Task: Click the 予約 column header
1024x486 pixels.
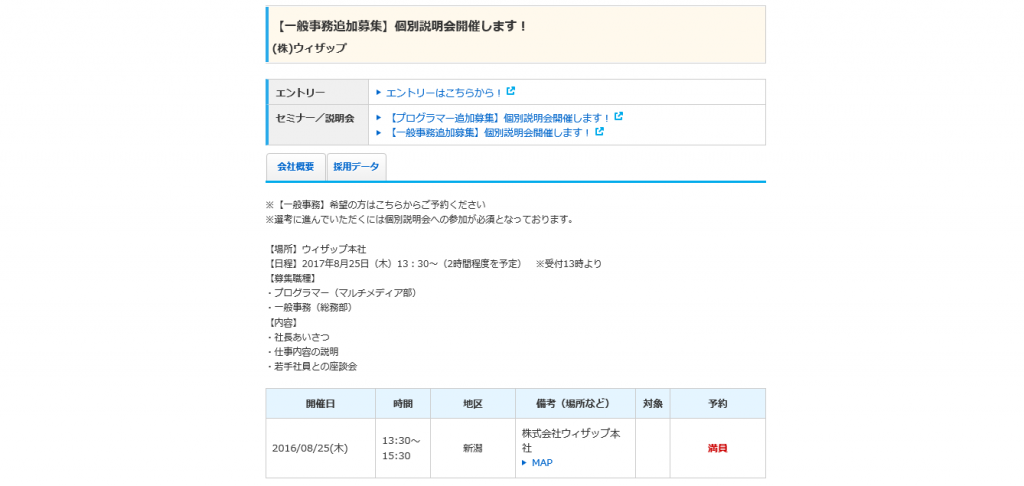Action: point(718,404)
